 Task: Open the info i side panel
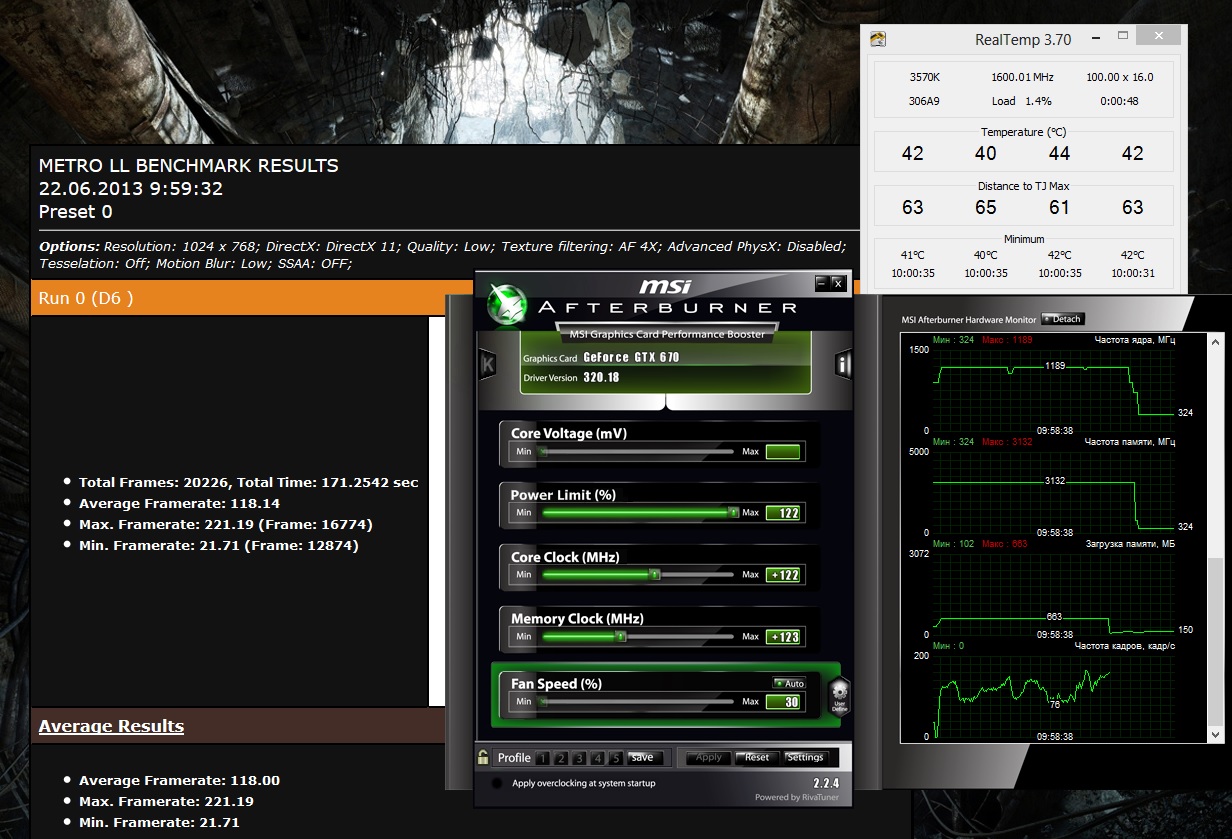pyautogui.click(x=843, y=365)
